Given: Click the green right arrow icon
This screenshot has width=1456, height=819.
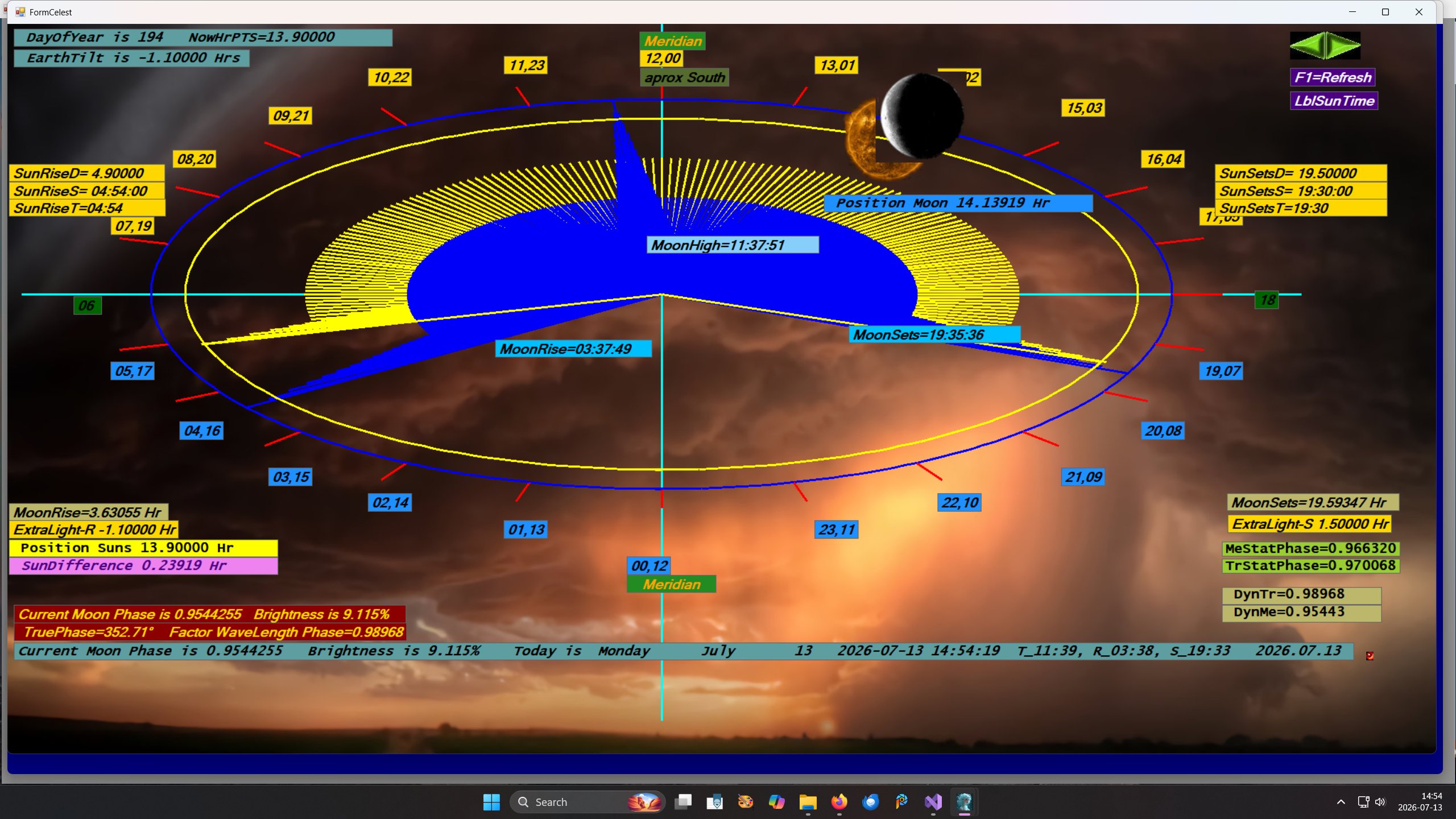Looking at the screenshot, I should tap(1343, 45).
